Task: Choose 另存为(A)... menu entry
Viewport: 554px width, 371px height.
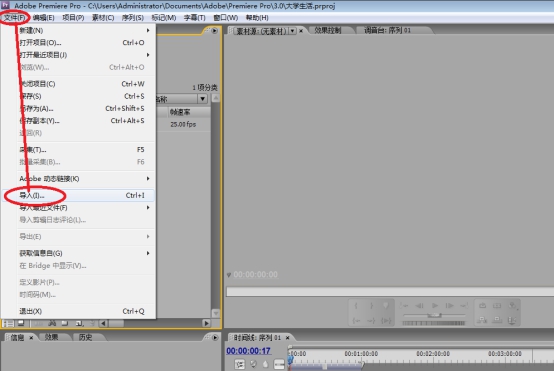Action: click(79, 108)
